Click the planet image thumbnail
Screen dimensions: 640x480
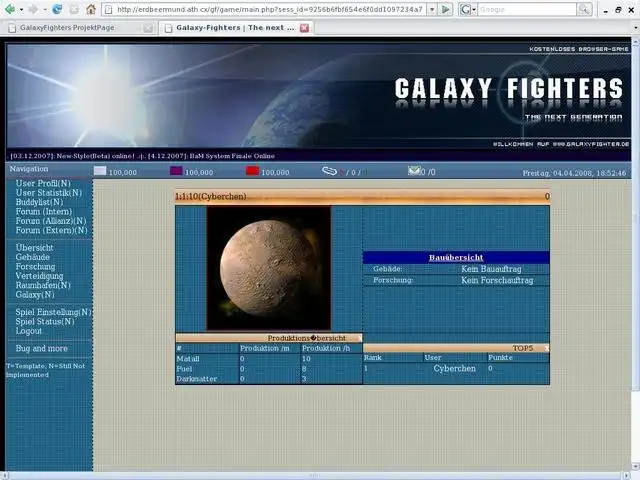point(269,268)
